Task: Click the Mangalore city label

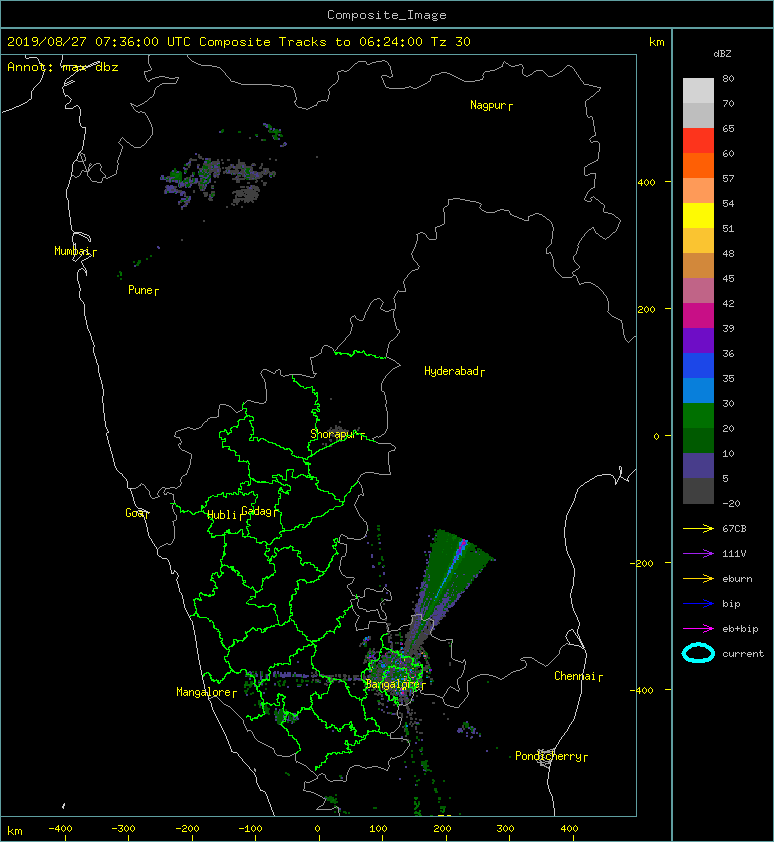Action: pos(204,692)
